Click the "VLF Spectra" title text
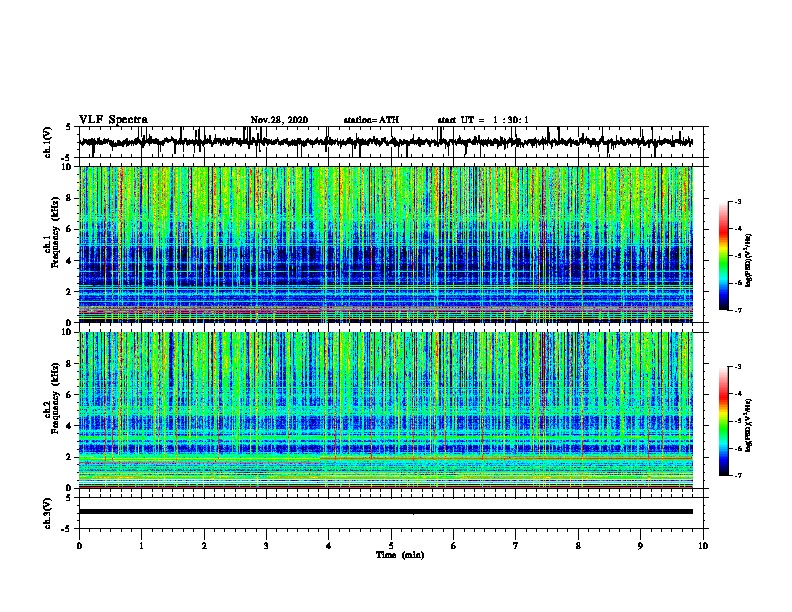The image size is (792, 612). coord(113,120)
